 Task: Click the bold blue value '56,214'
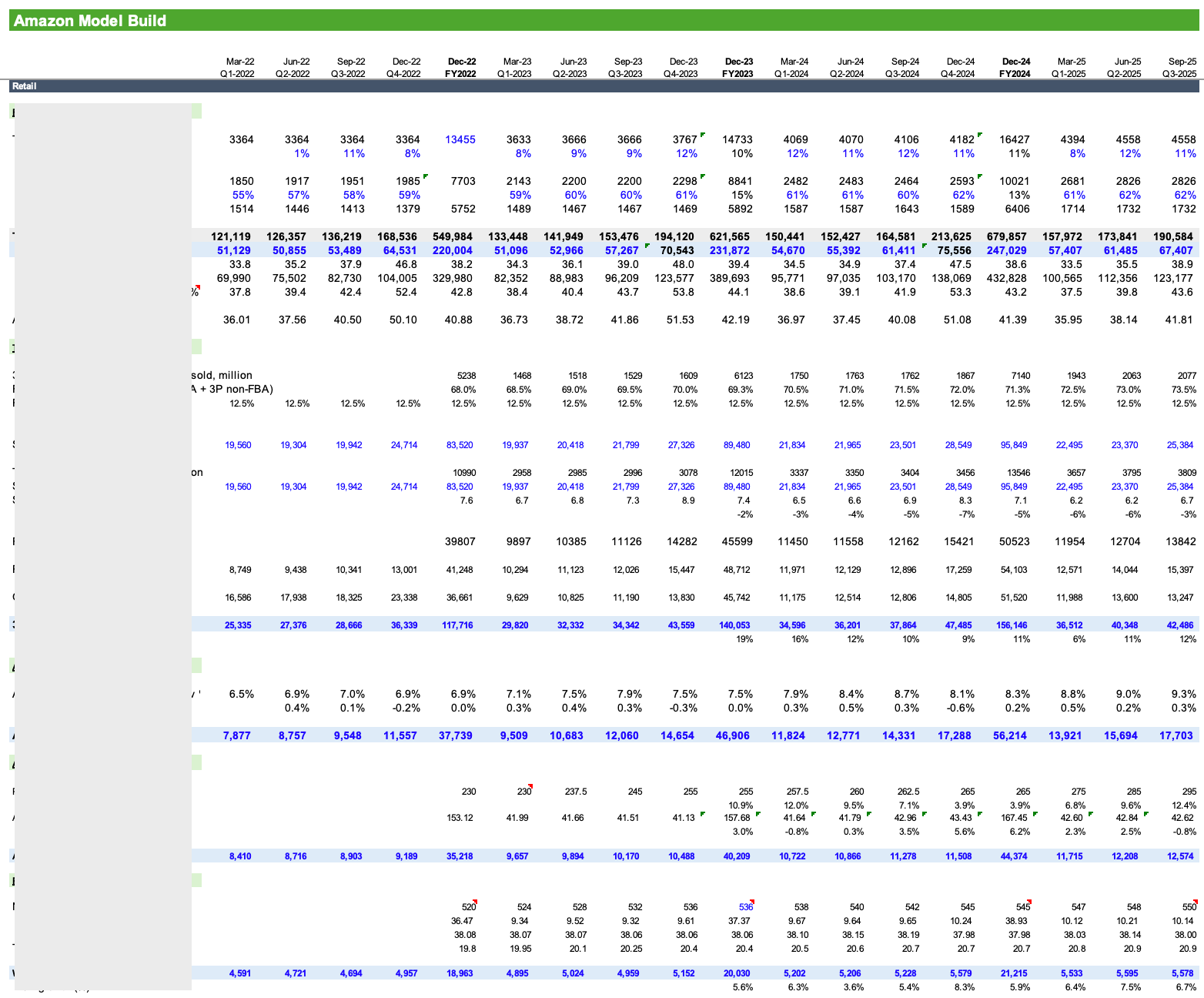coord(1010,735)
